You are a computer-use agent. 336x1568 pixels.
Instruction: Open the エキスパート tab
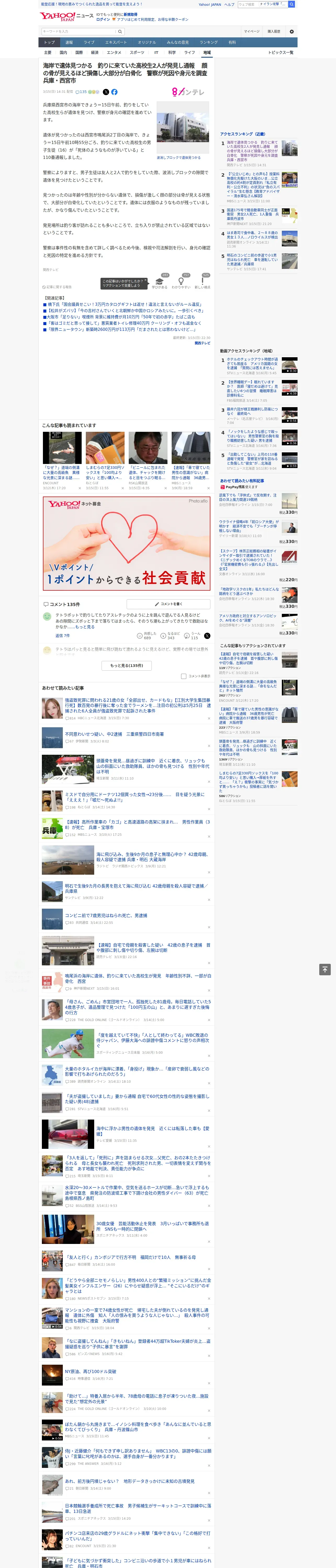coord(116,43)
